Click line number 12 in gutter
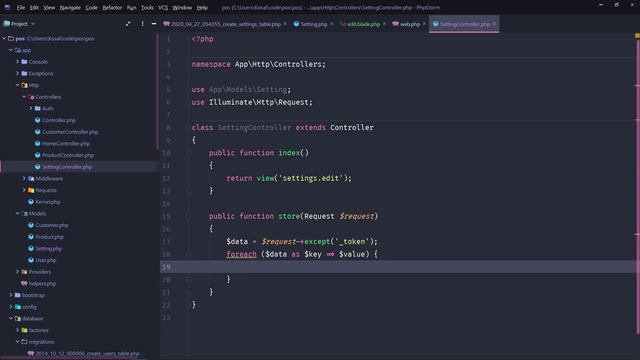 [166, 178]
